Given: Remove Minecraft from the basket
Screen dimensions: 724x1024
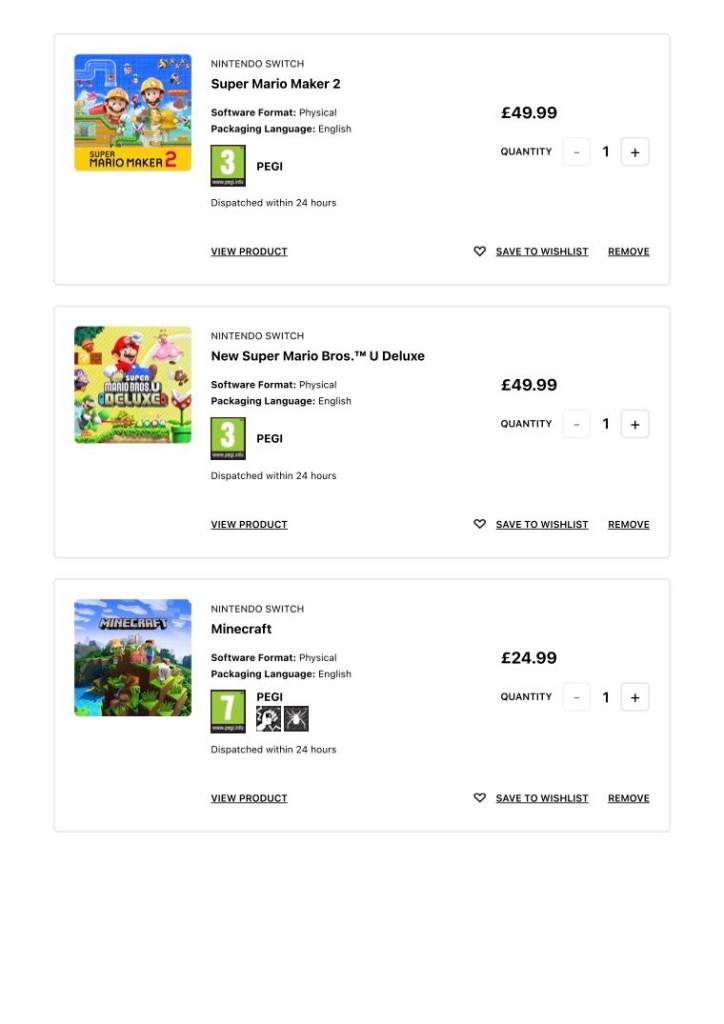Looking at the screenshot, I should tap(628, 798).
